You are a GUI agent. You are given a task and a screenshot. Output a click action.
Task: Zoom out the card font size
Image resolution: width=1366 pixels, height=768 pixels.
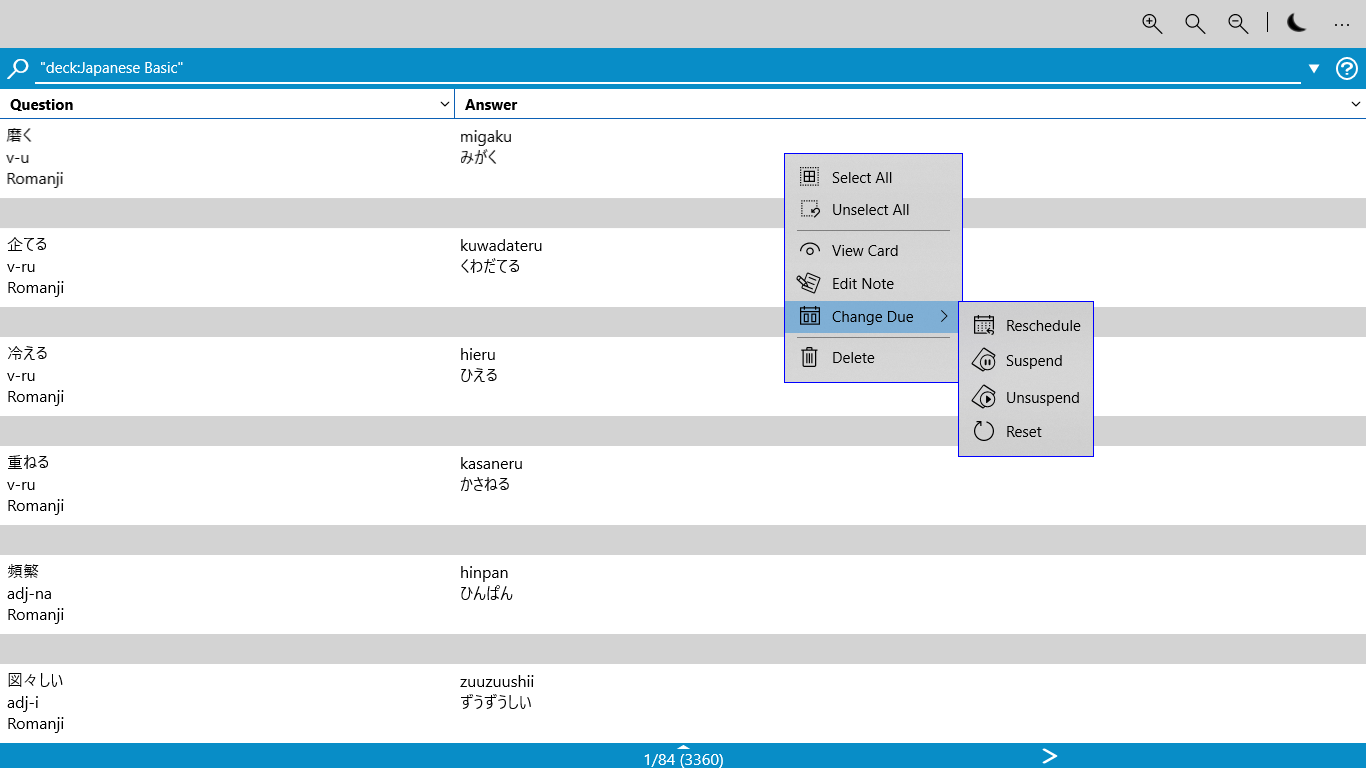1237,23
